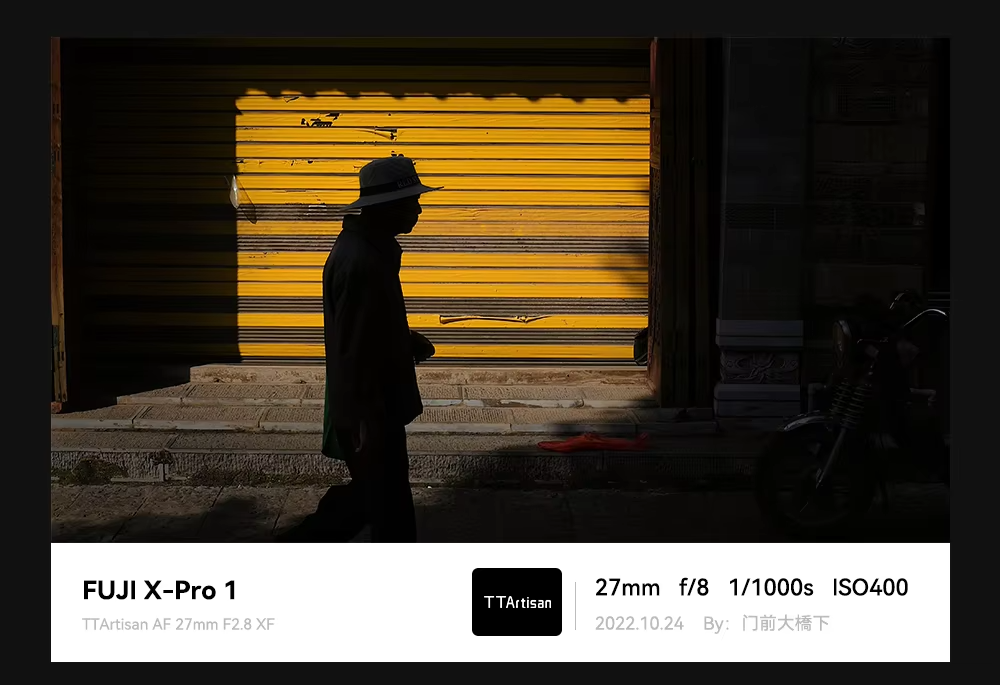Click the f/8 aperture value
The height and width of the screenshot is (685, 1000).
coord(694,587)
